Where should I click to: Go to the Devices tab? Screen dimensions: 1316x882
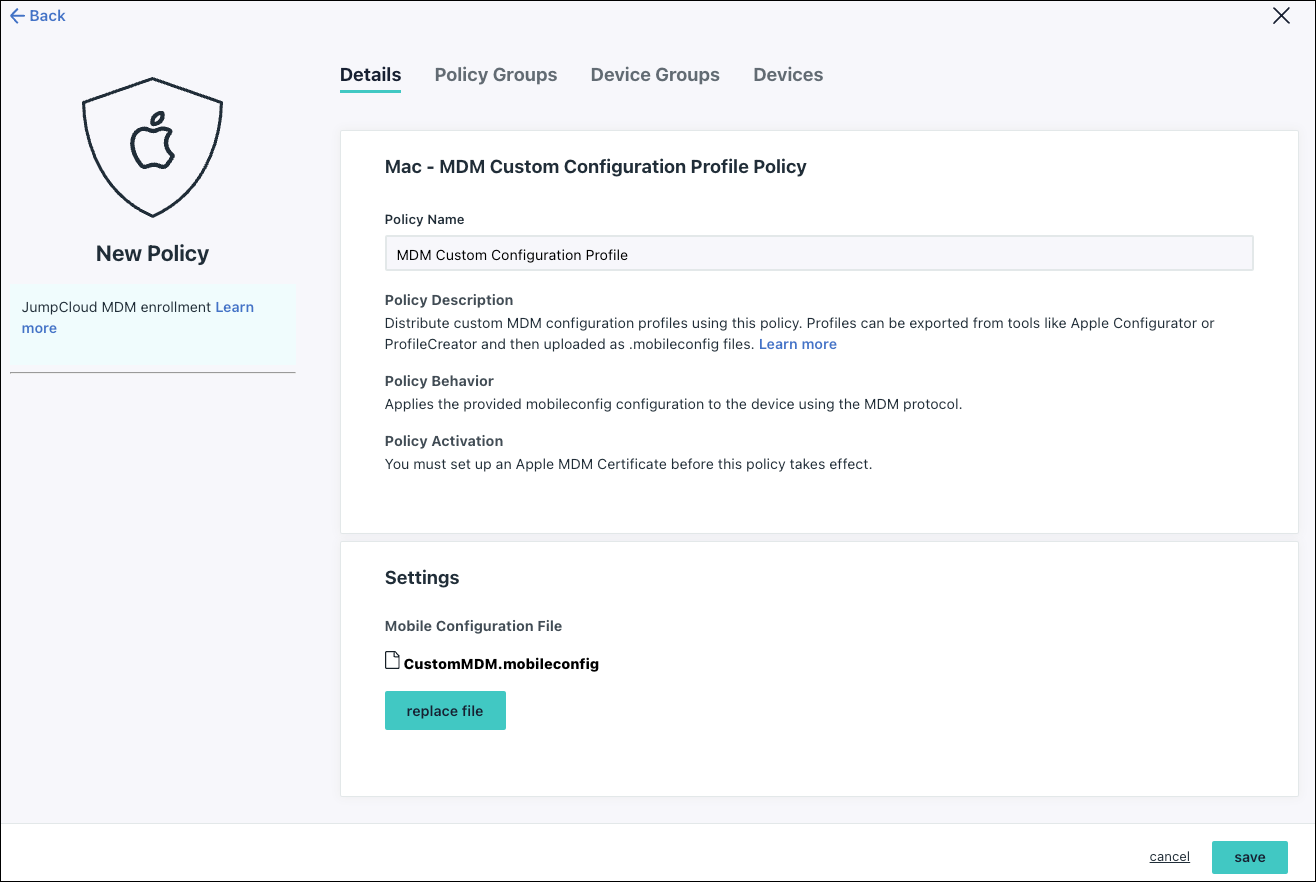[788, 75]
